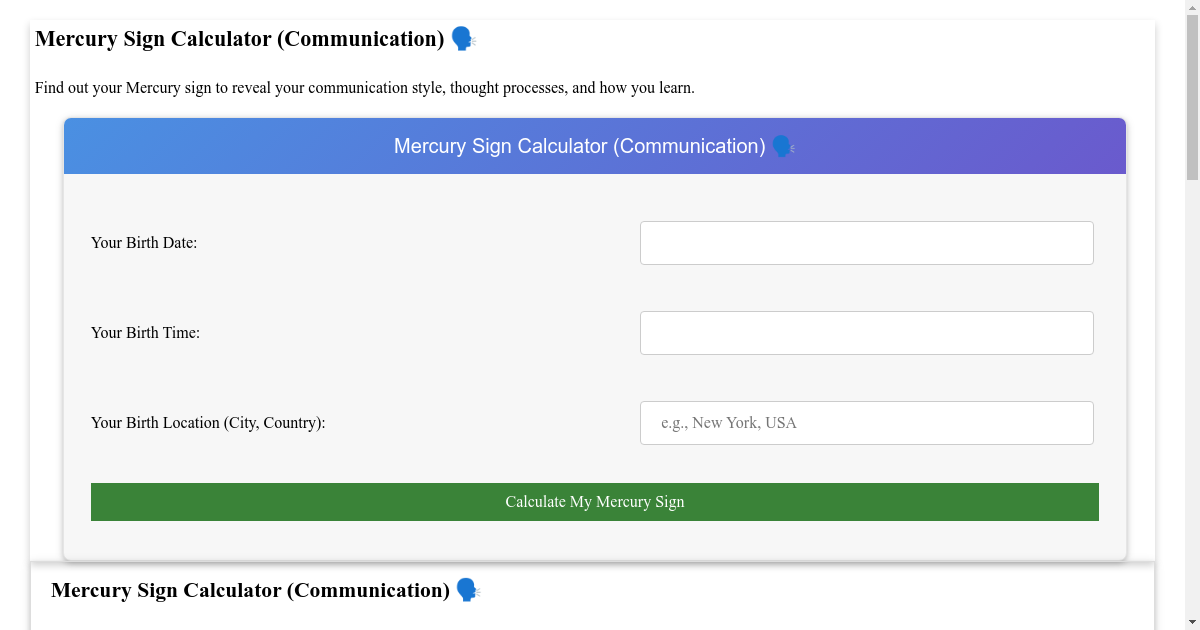The height and width of the screenshot is (630, 1200).
Task: Click inside the Birth Time input field
Action: (866, 332)
